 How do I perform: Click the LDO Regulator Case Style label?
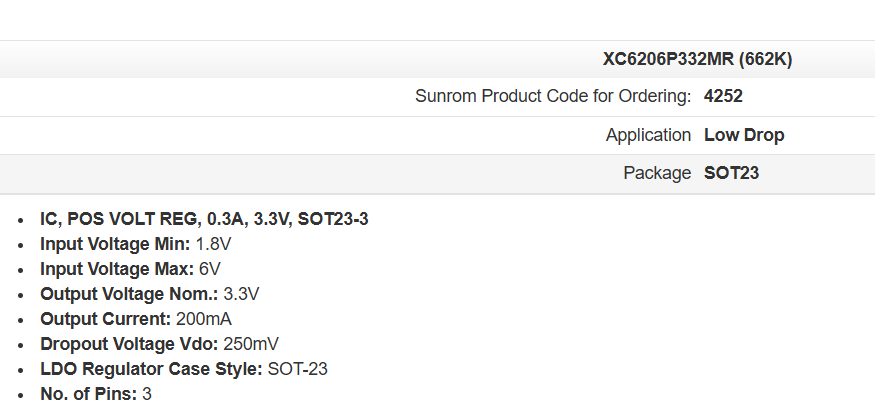[x=151, y=369]
